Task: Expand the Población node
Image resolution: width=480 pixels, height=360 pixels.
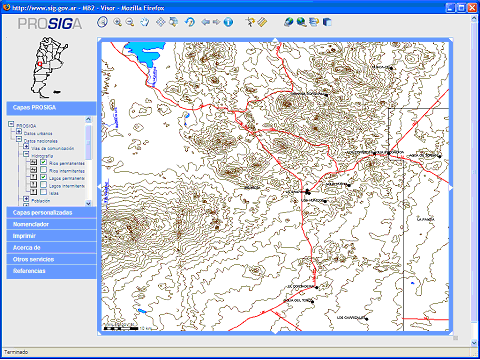Action: [x=26, y=199]
